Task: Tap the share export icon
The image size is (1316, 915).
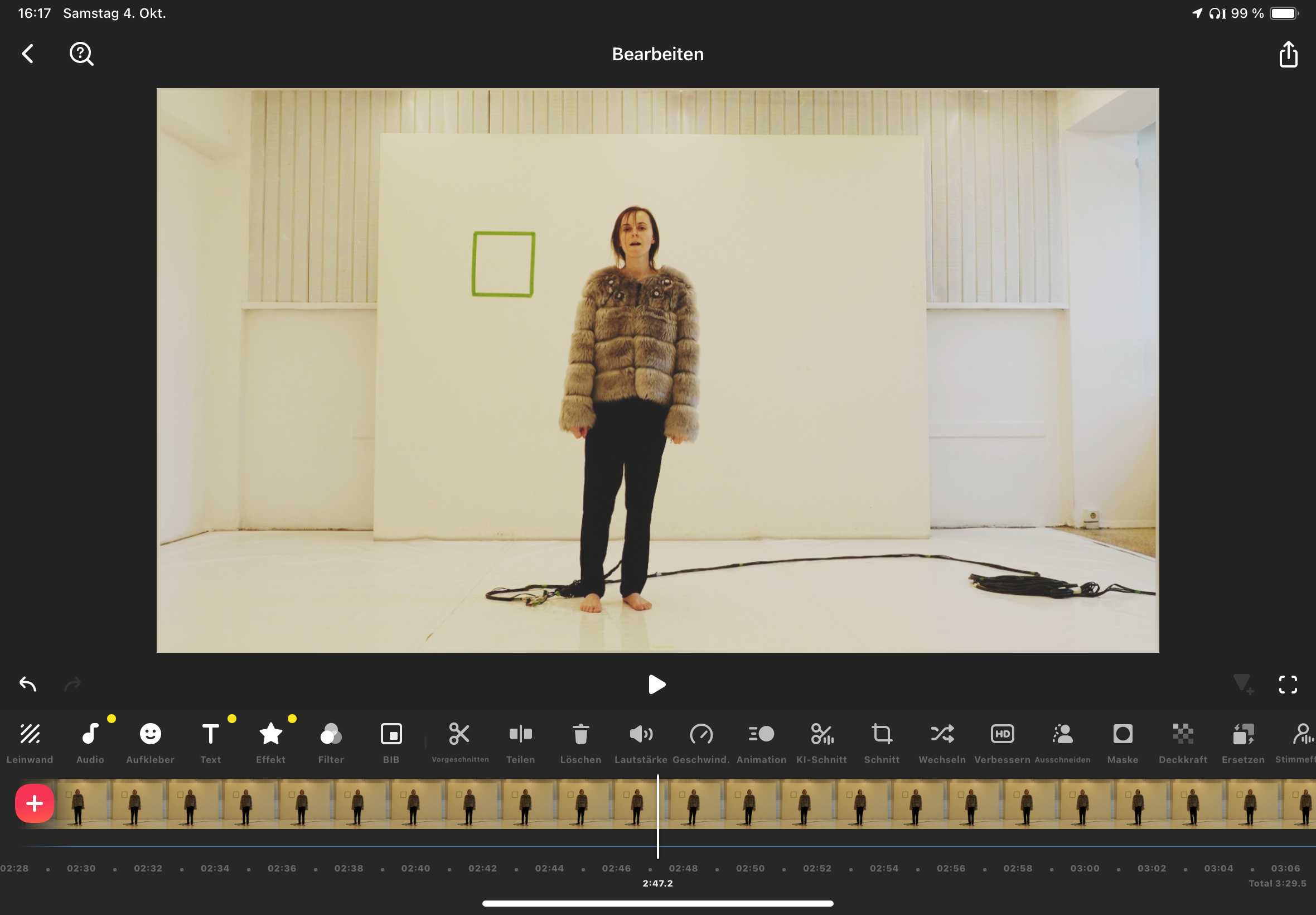Action: 1288,54
